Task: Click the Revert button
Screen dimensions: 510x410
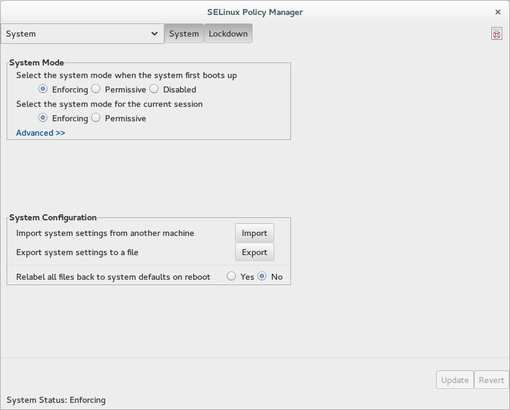Action: coord(491,380)
